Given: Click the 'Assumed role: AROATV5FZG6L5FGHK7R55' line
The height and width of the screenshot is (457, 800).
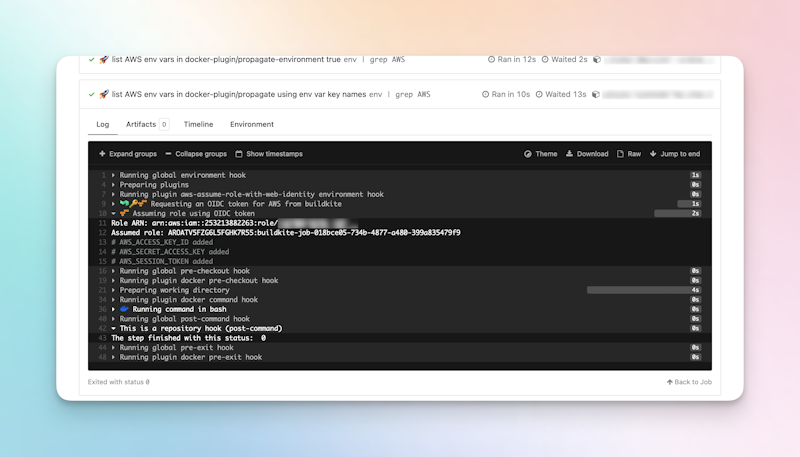Looking at the screenshot, I should coord(286,233).
